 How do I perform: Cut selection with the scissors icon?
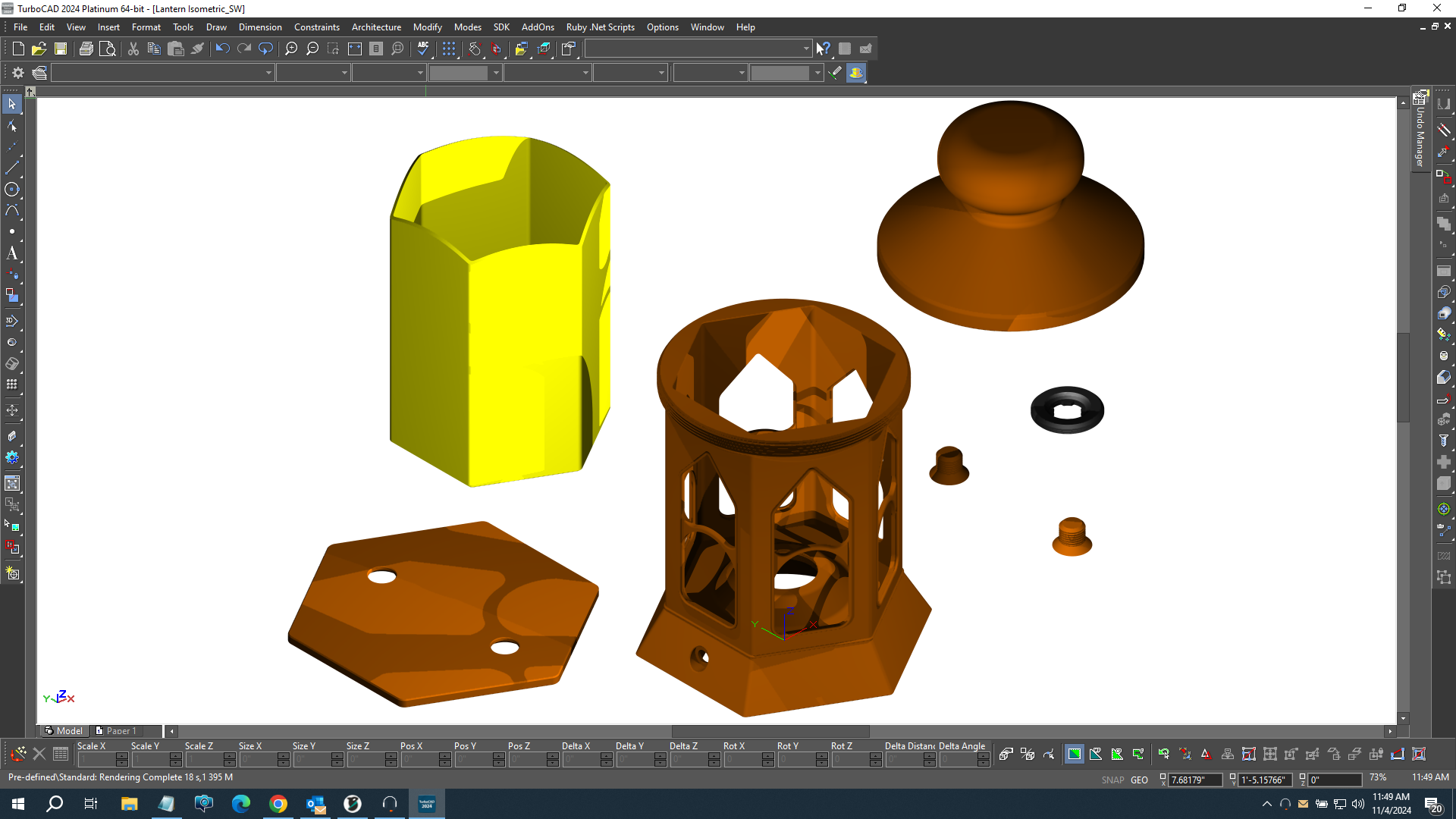(x=133, y=49)
